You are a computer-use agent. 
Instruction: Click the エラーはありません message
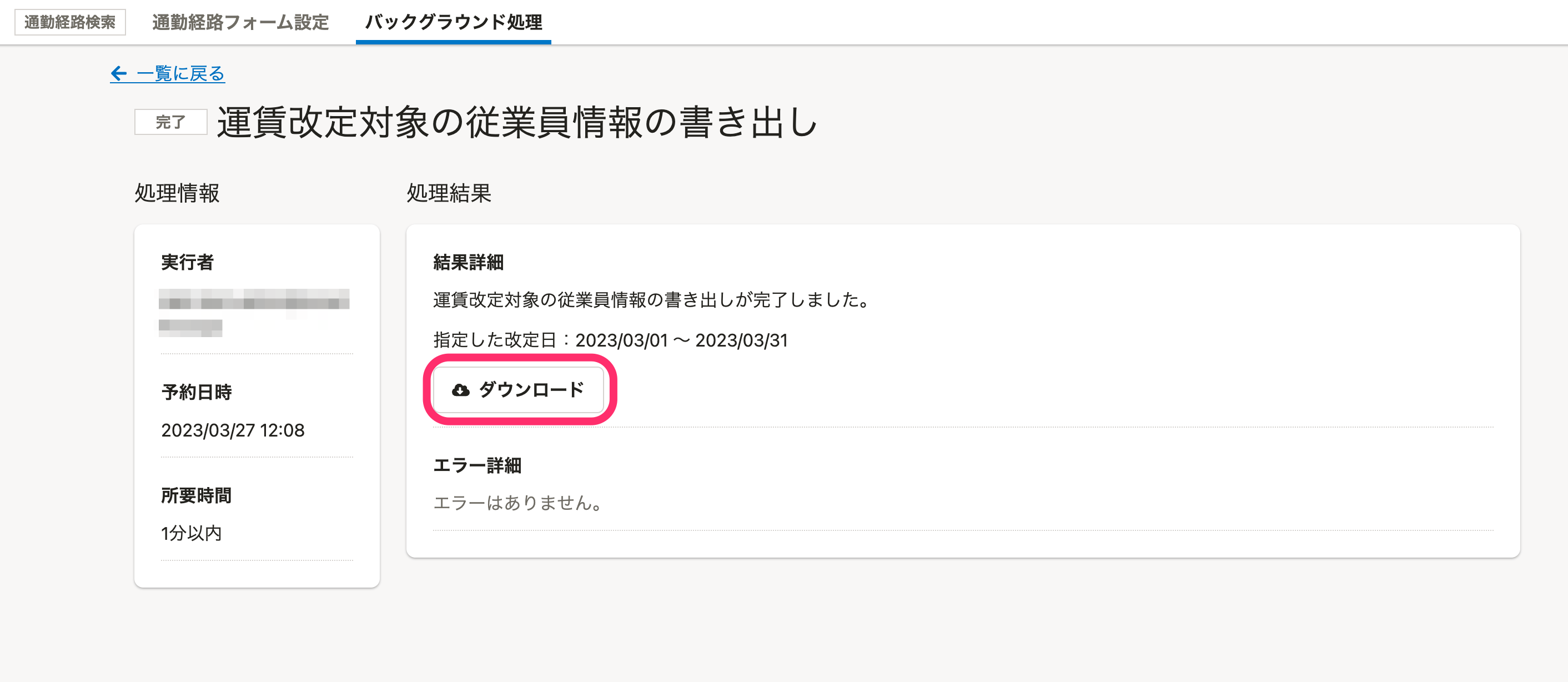(518, 503)
